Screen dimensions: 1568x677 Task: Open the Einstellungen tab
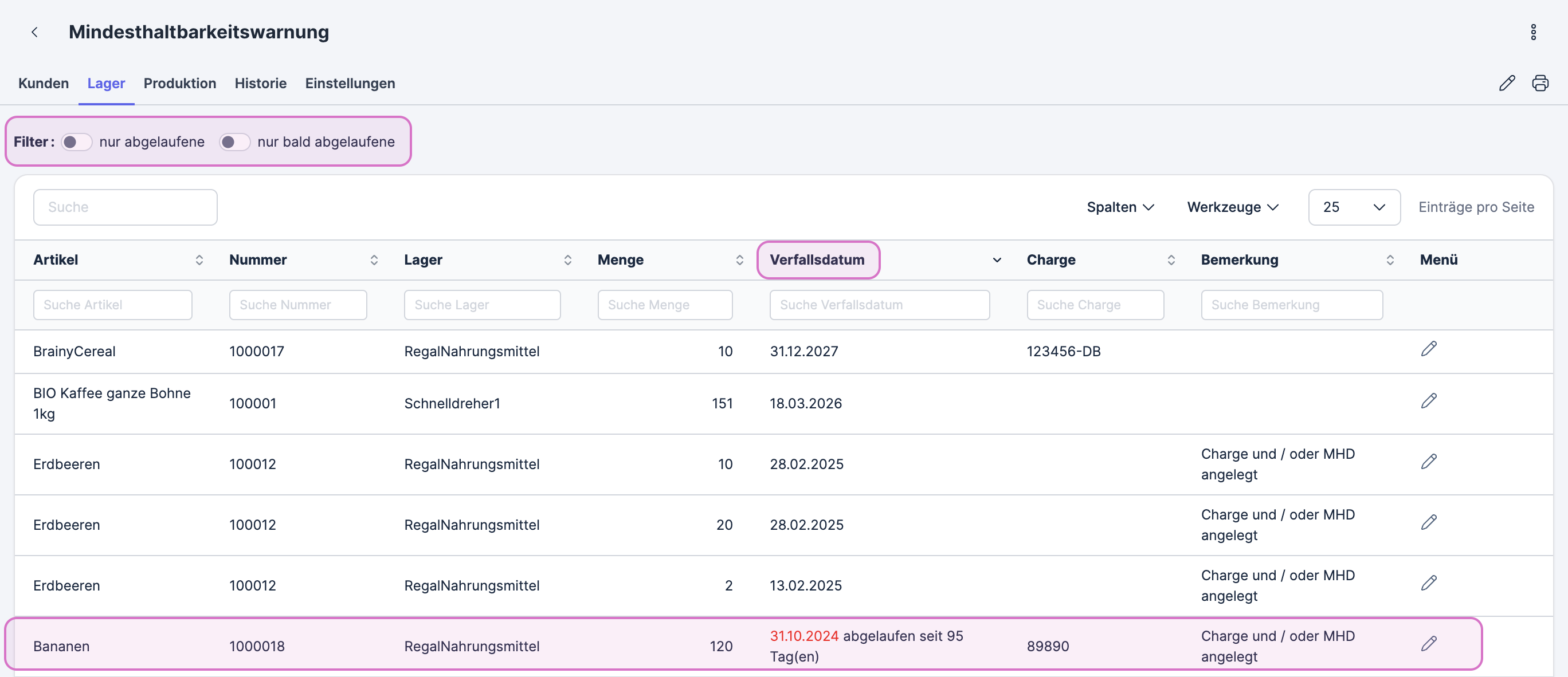[x=350, y=83]
